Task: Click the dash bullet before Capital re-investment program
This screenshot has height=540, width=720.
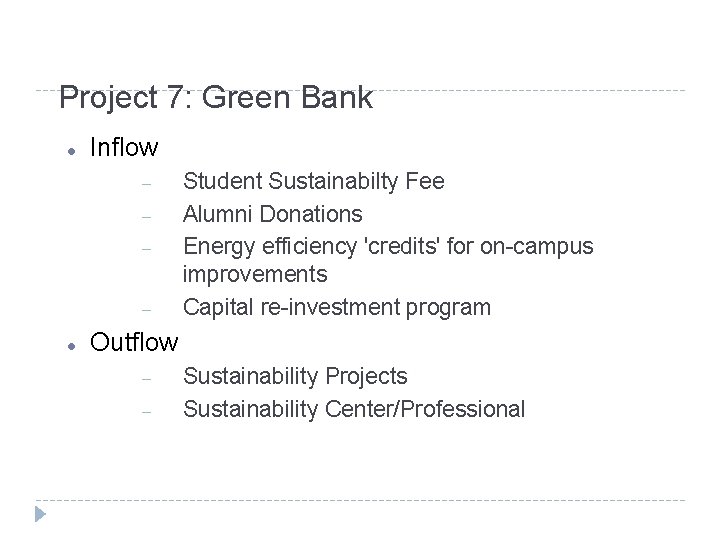Action: point(146,309)
